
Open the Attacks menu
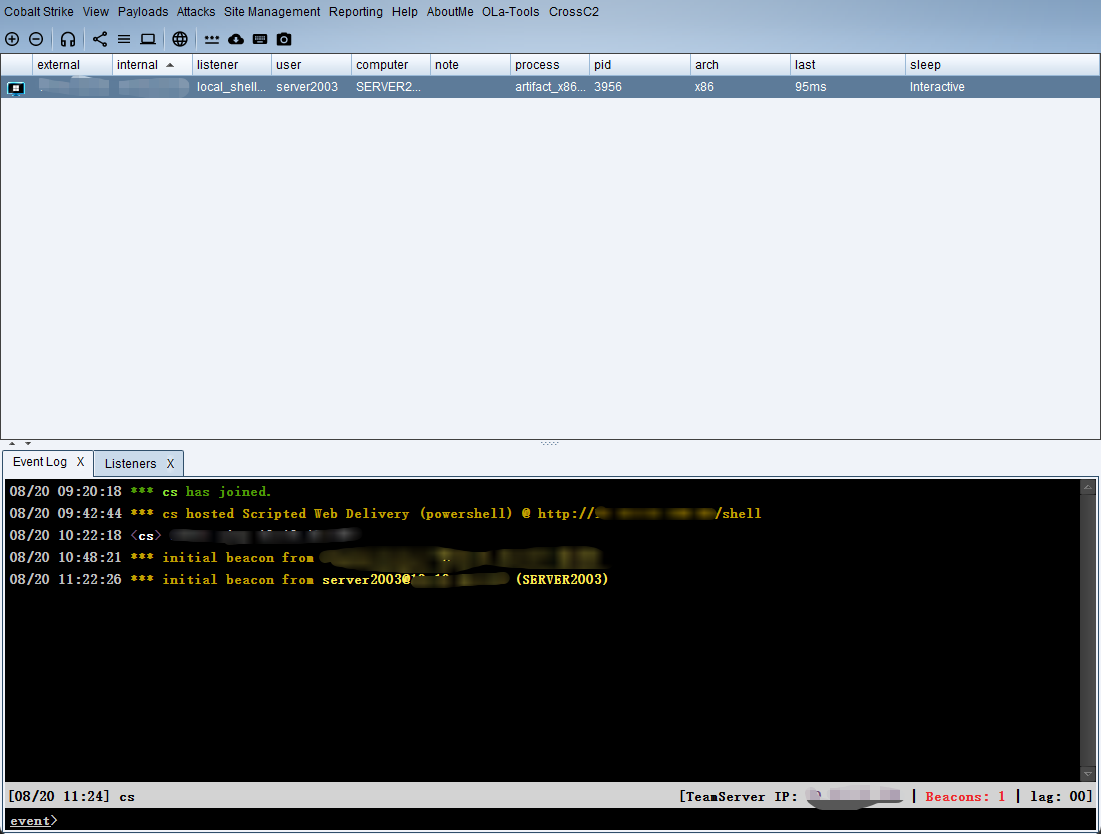click(196, 12)
